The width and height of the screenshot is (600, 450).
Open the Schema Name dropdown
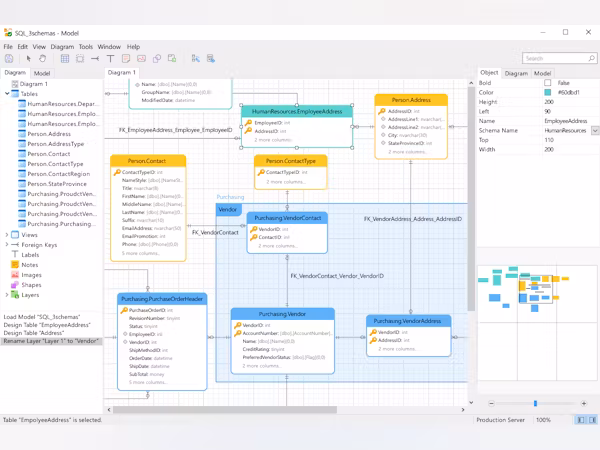tap(595, 130)
